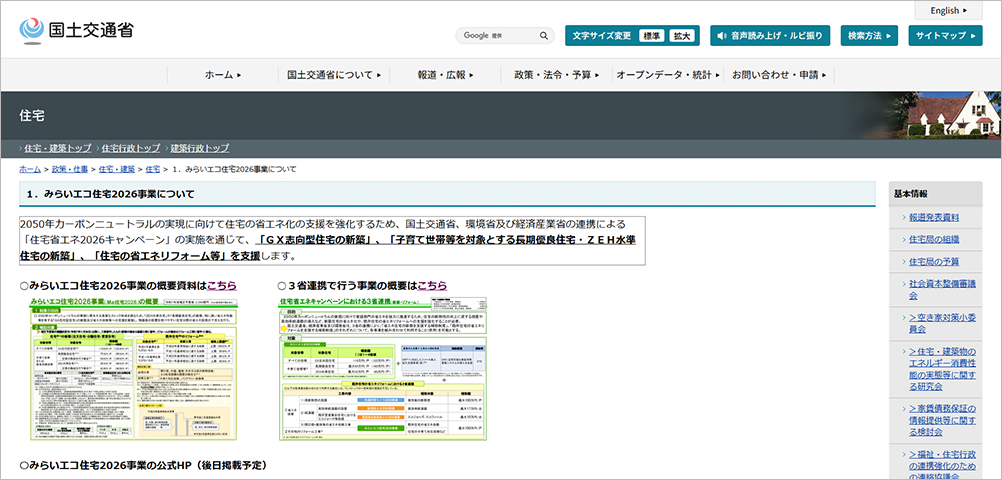Open 家賃債務保証 検討会 sidebar link

coord(942,421)
